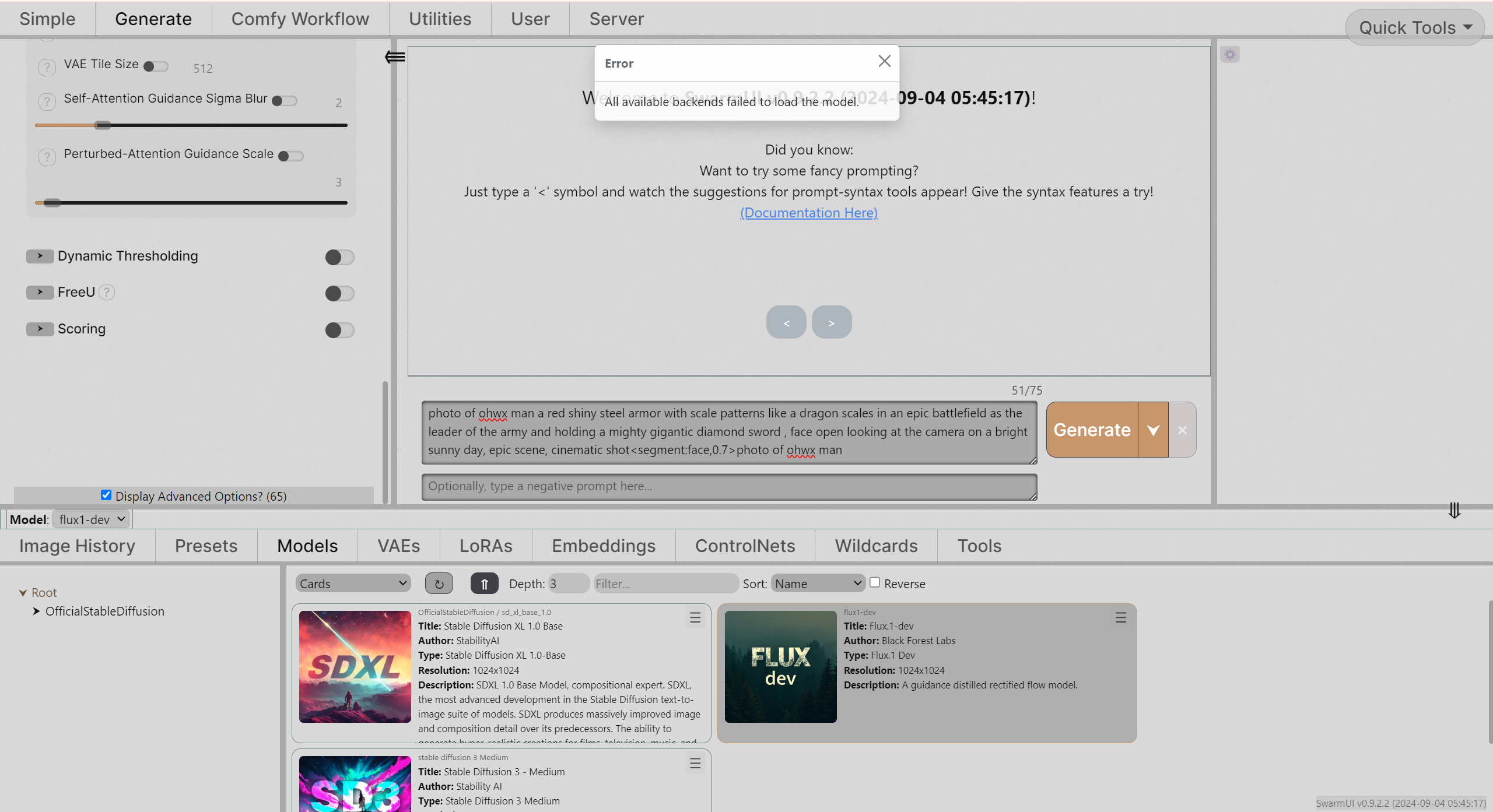Click the collapse bottom panel double-arrow icon
The image size is (1493, 812).
[1454, 510]
